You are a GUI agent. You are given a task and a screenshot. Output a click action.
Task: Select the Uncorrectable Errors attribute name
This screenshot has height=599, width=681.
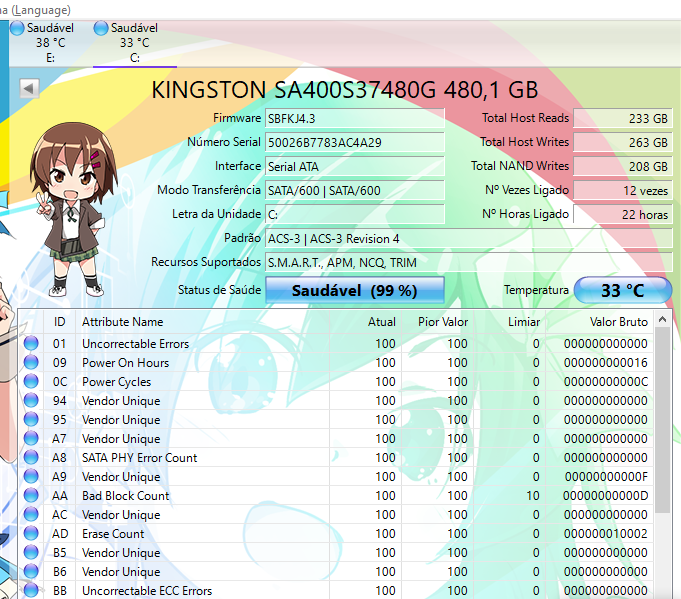136,344
